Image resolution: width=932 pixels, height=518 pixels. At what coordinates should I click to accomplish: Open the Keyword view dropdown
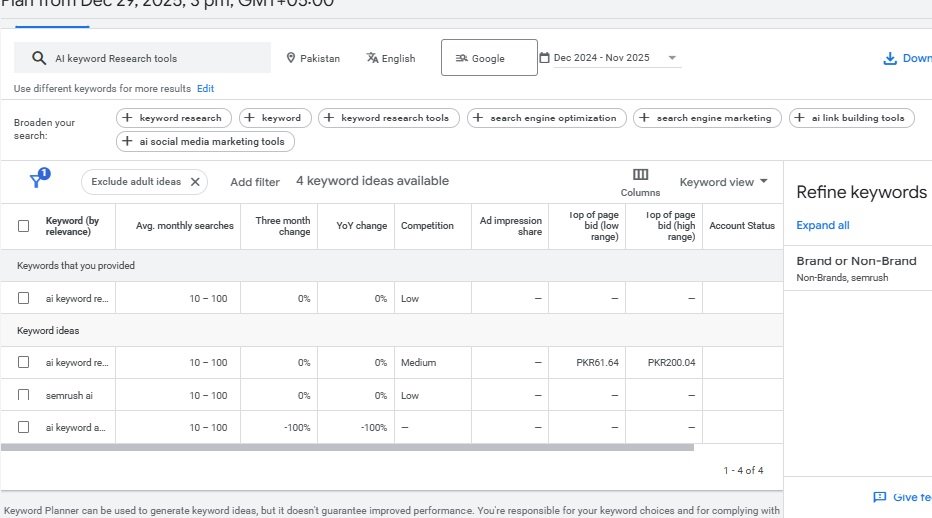coord(723,182)
